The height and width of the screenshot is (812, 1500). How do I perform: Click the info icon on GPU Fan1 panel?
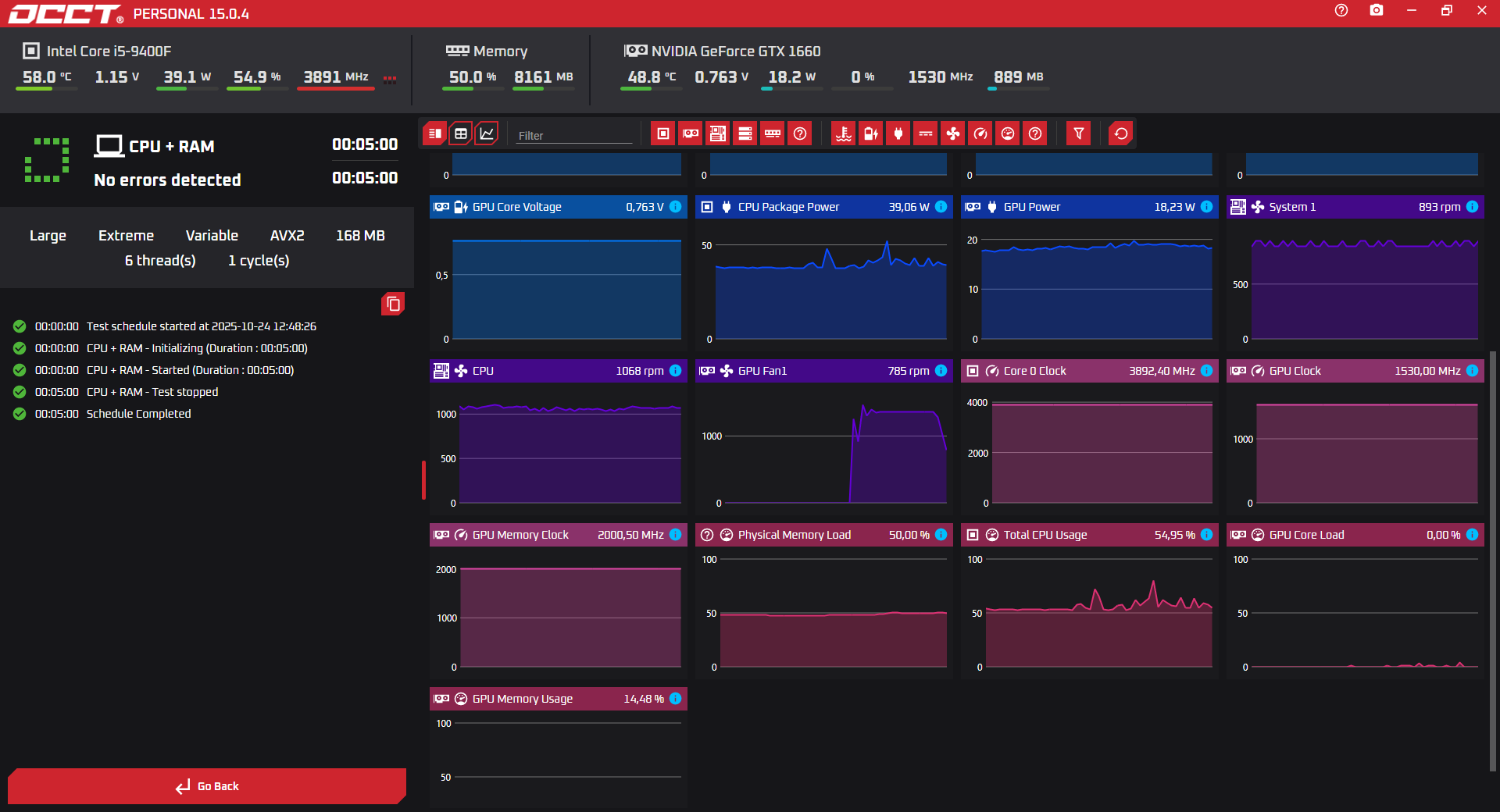pyautogui.click(x=941, y=371)
